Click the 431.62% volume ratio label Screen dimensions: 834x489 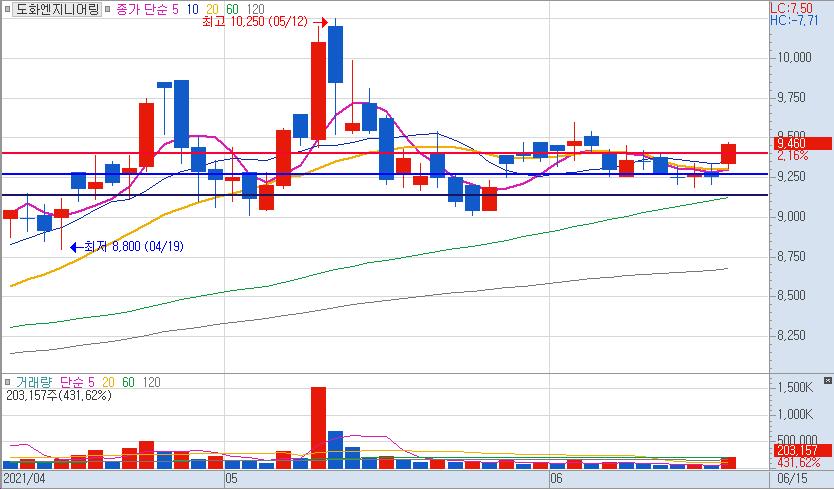(x=798, y=462)
